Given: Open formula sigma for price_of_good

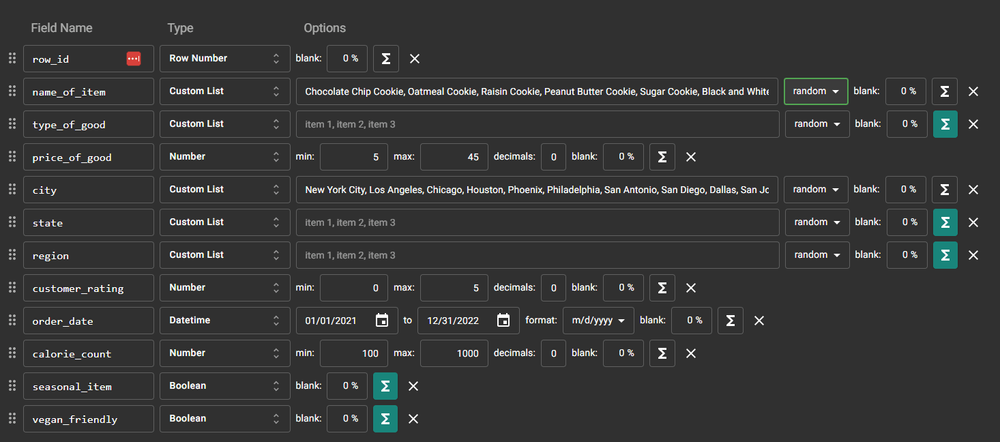Looking at the screenshot, I should 662,157.
